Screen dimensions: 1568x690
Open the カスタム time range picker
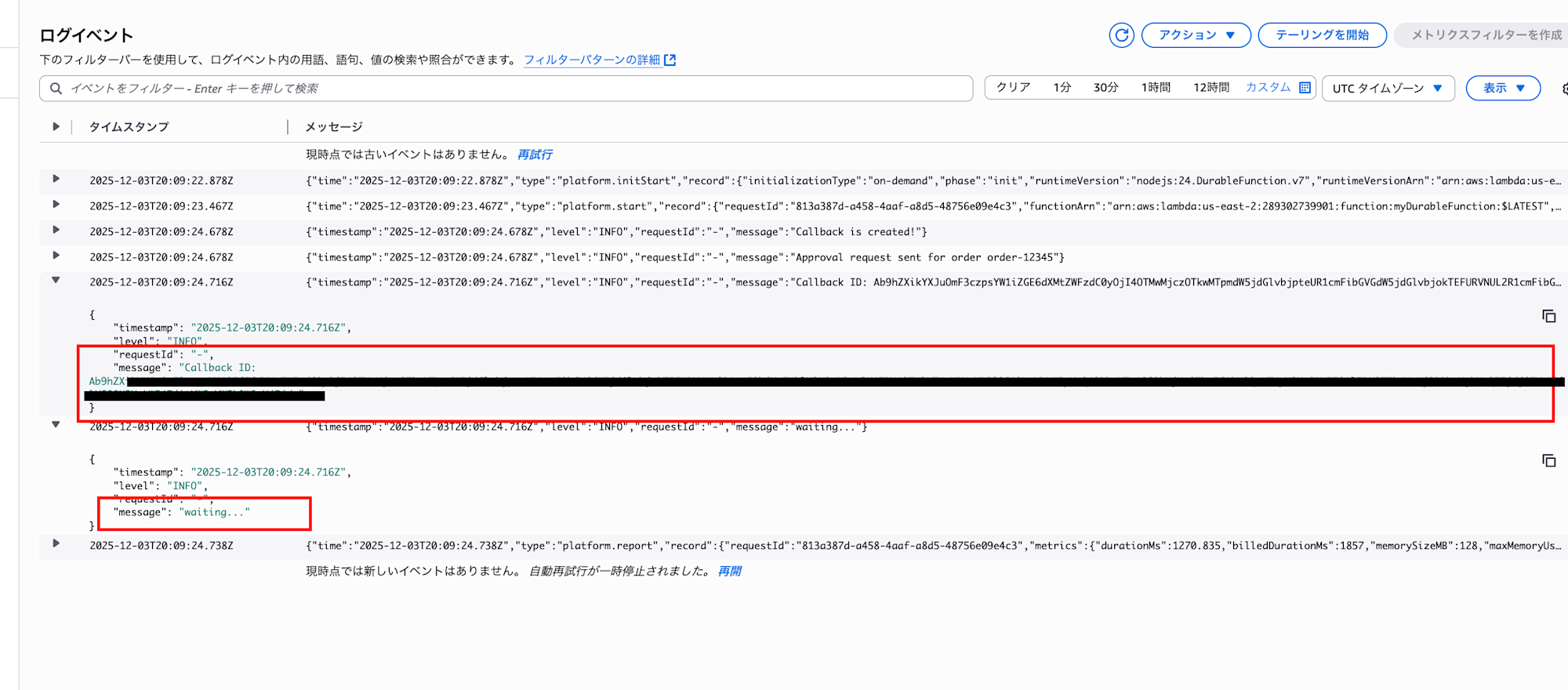(x=1278, y=88)
